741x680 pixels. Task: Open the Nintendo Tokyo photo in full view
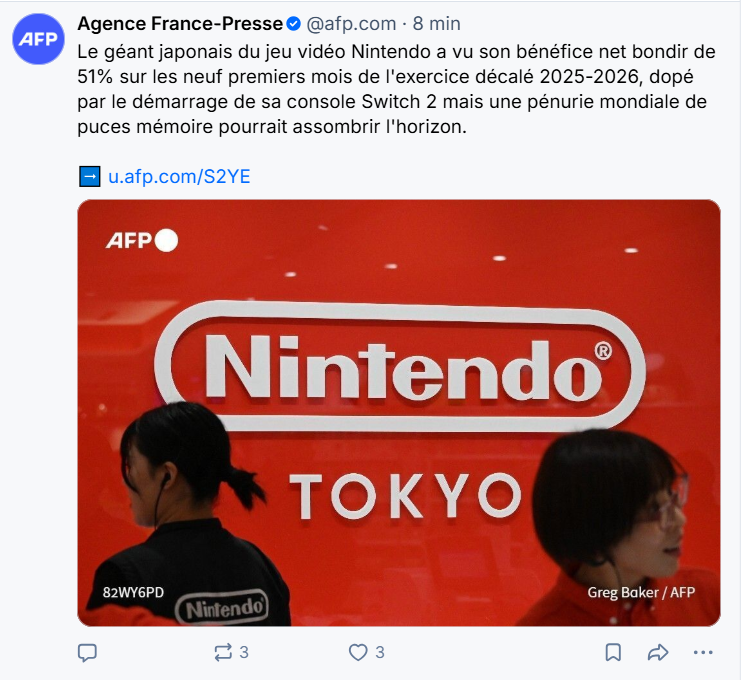click(x=399, y=413)
